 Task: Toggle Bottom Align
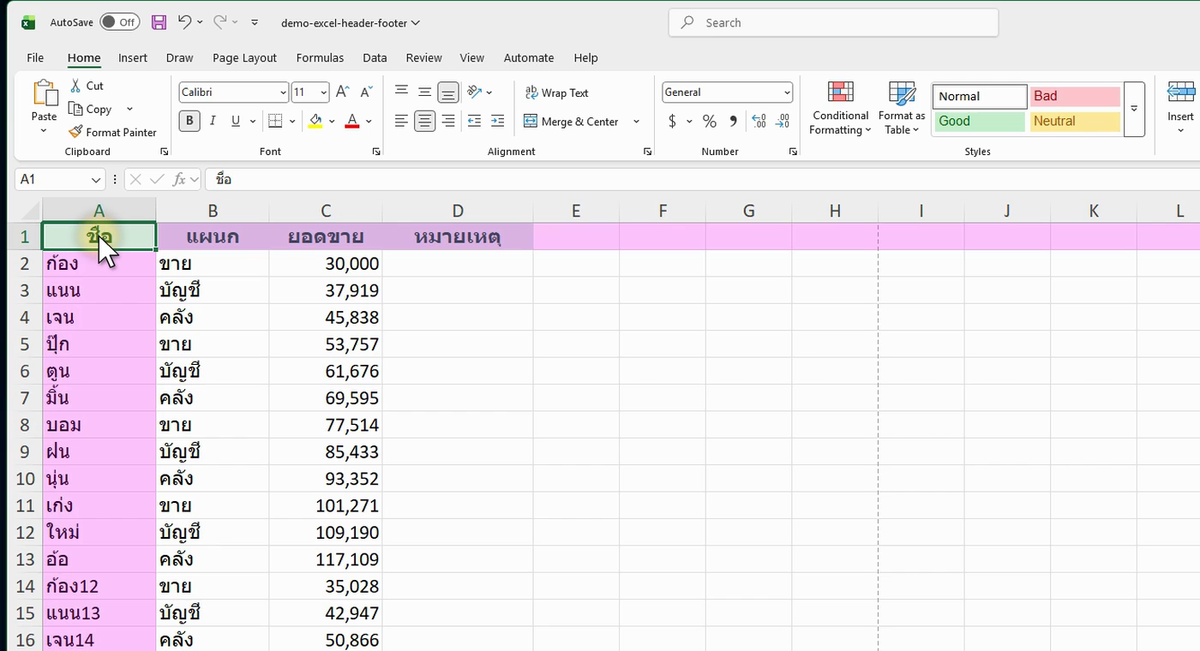pyautogui.click(x=449, y=92)
